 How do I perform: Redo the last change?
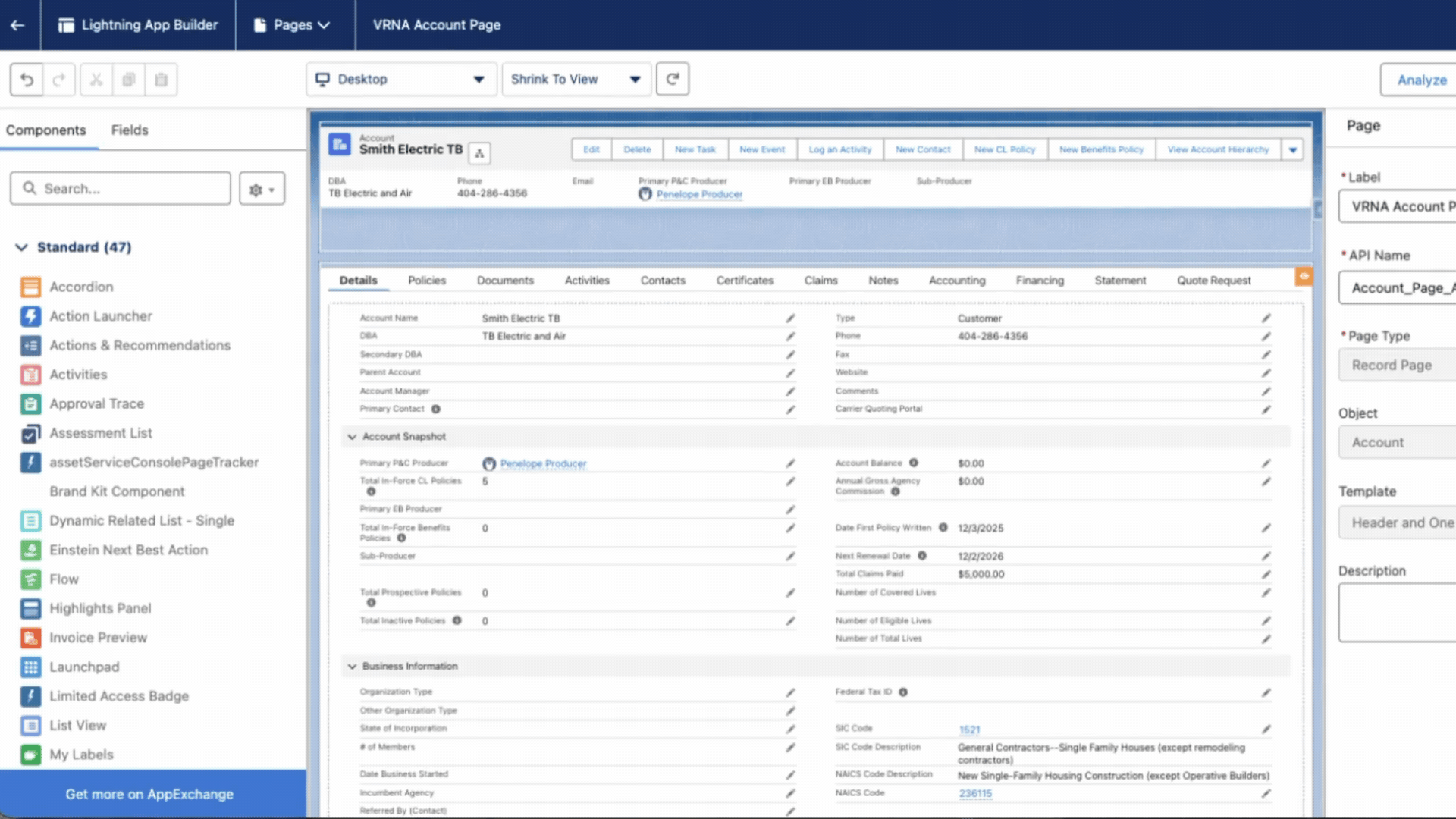pos(59,80)
